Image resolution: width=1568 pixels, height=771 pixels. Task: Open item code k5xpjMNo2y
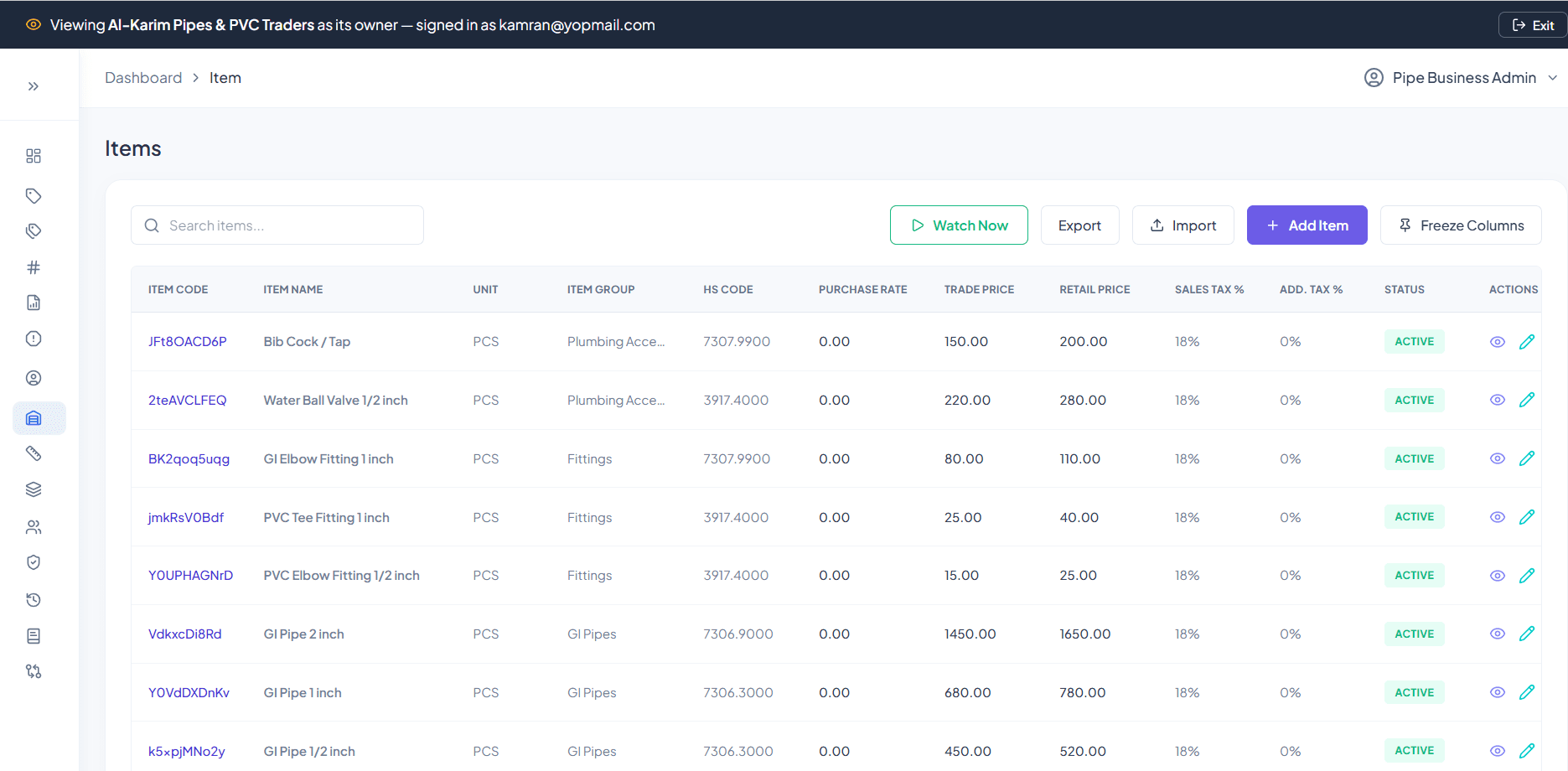(x=187, y=752)
